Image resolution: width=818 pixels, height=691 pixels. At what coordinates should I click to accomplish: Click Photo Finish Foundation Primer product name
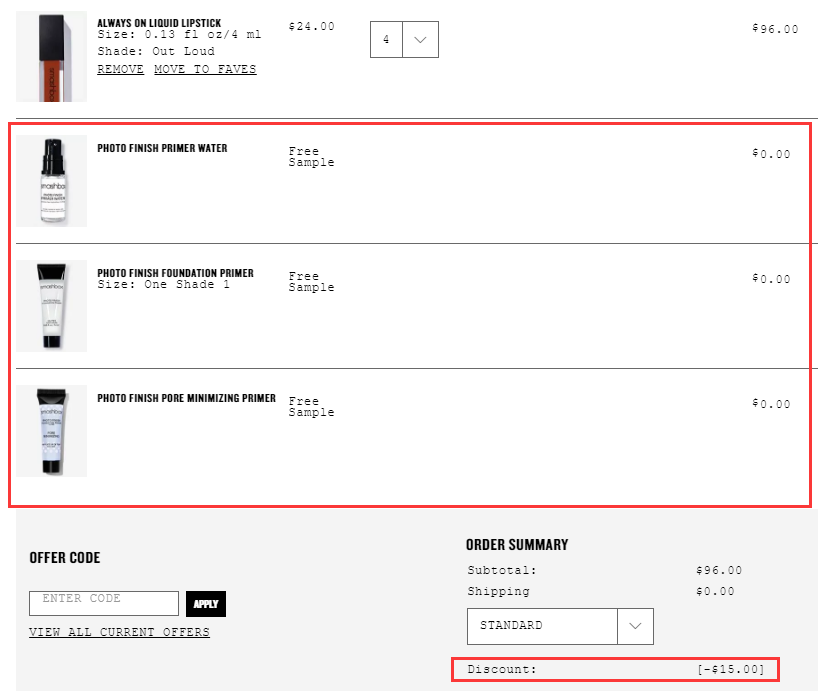[x=175, y=273]
